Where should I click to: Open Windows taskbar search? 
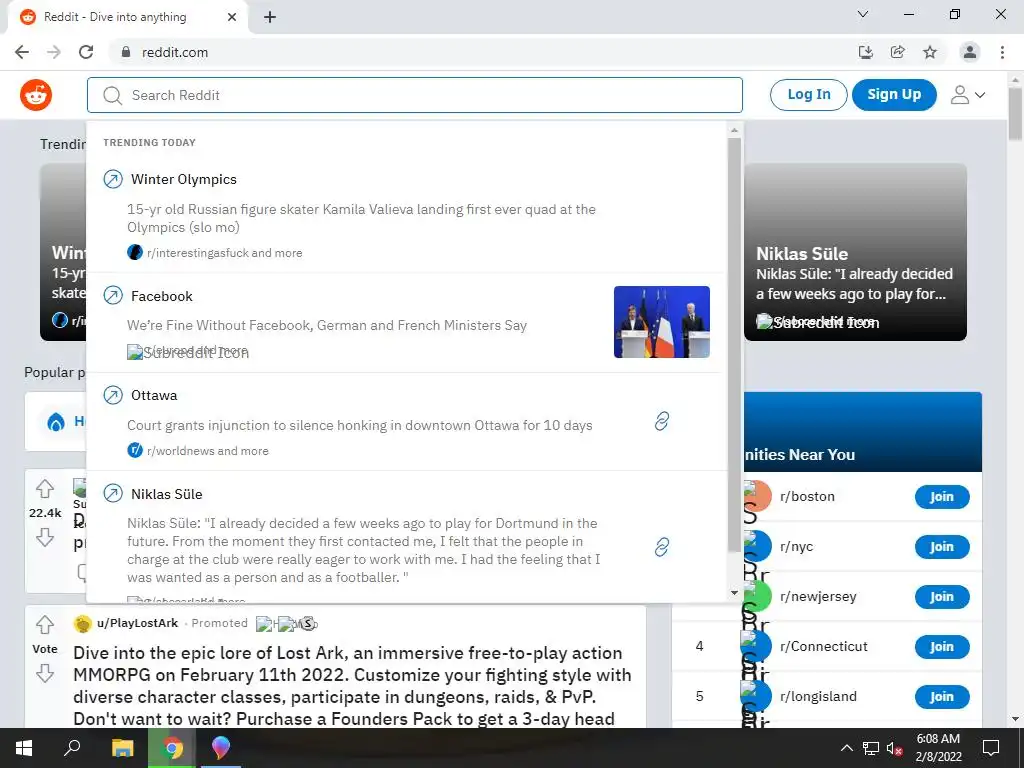[72, 748]
